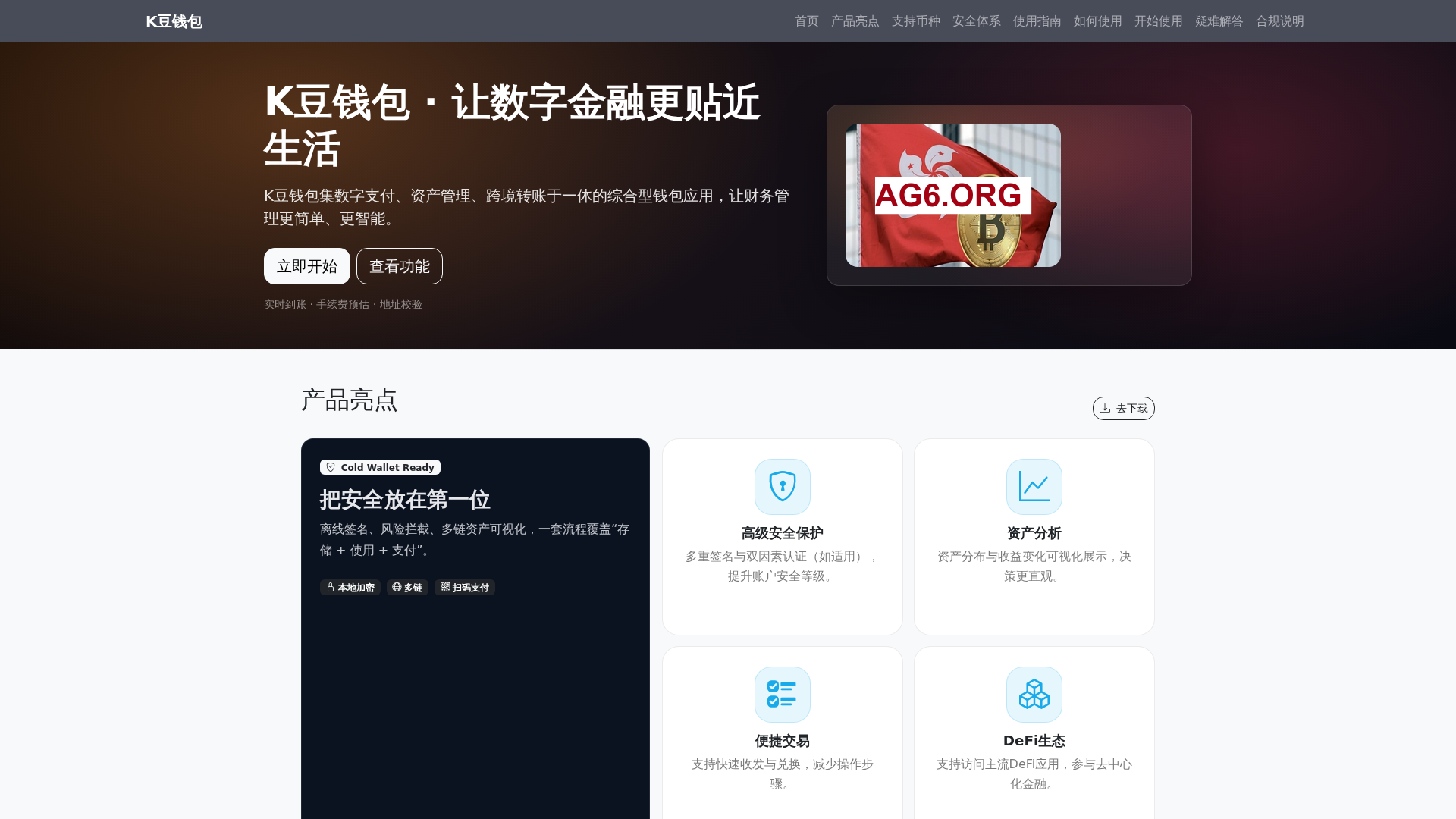
Task: Go to 产品亮点 in the navigation
Action: (x=855, y=21)
